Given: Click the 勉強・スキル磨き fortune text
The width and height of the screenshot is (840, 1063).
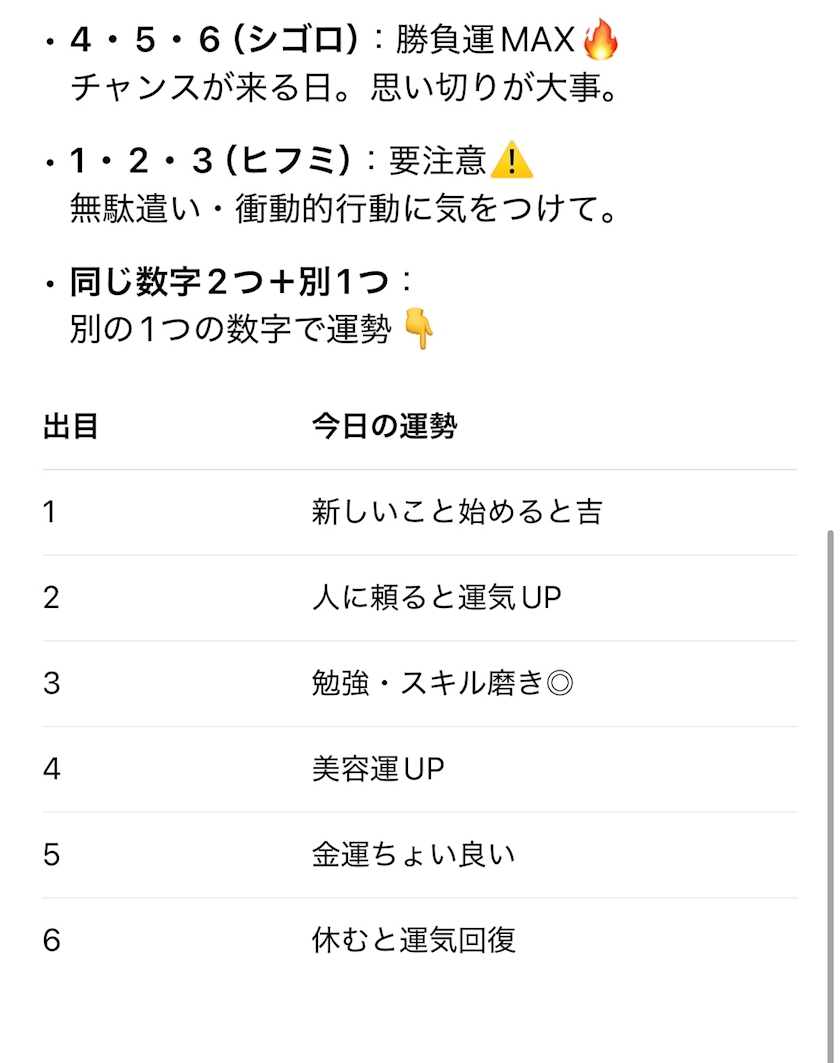Looking at the screenshot, I should pyautogui.click(x=428, y=684).
